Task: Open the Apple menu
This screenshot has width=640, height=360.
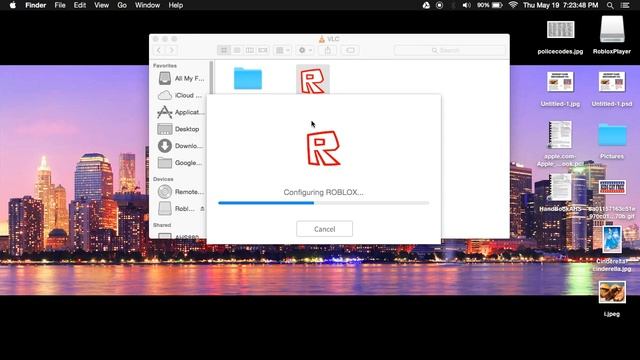Action: (13, 5)
